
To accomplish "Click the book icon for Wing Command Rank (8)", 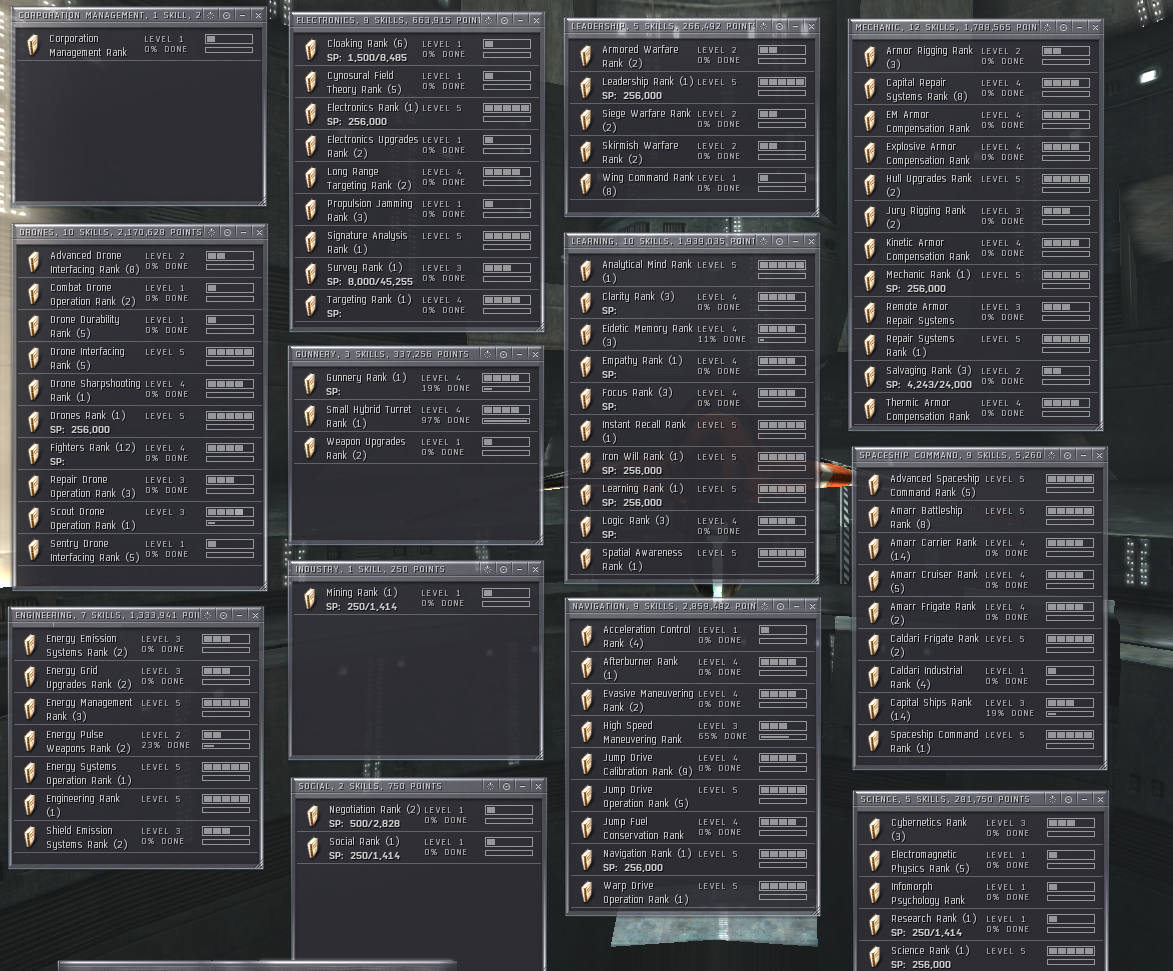I will coord(586,184).
